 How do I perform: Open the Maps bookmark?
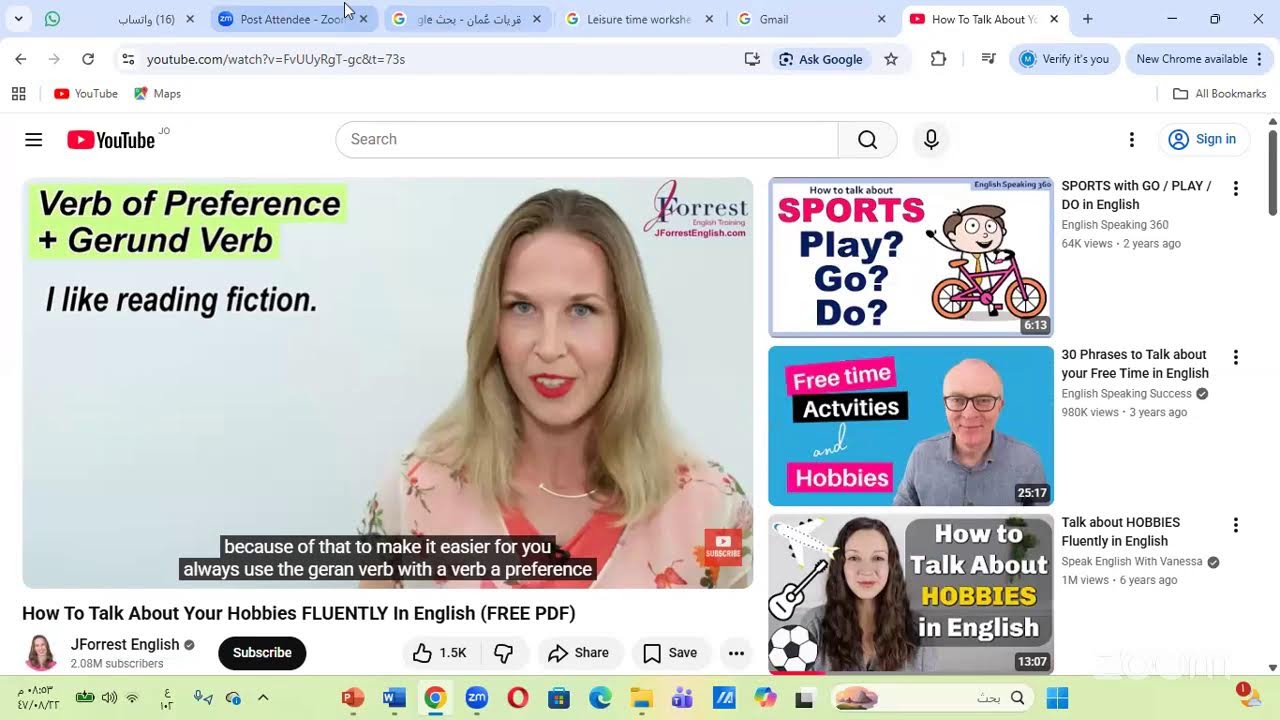click(158, 94)
